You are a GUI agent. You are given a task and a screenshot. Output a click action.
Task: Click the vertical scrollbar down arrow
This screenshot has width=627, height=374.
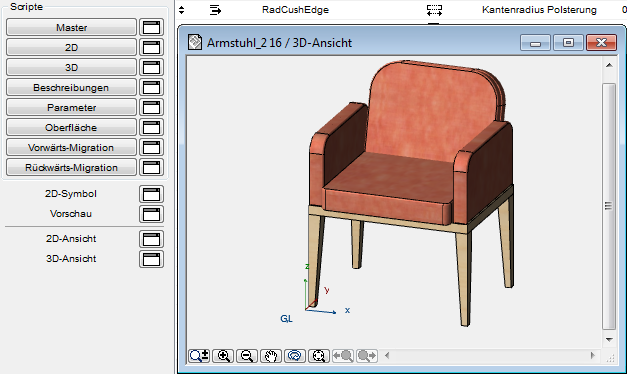tap(609, 340)
